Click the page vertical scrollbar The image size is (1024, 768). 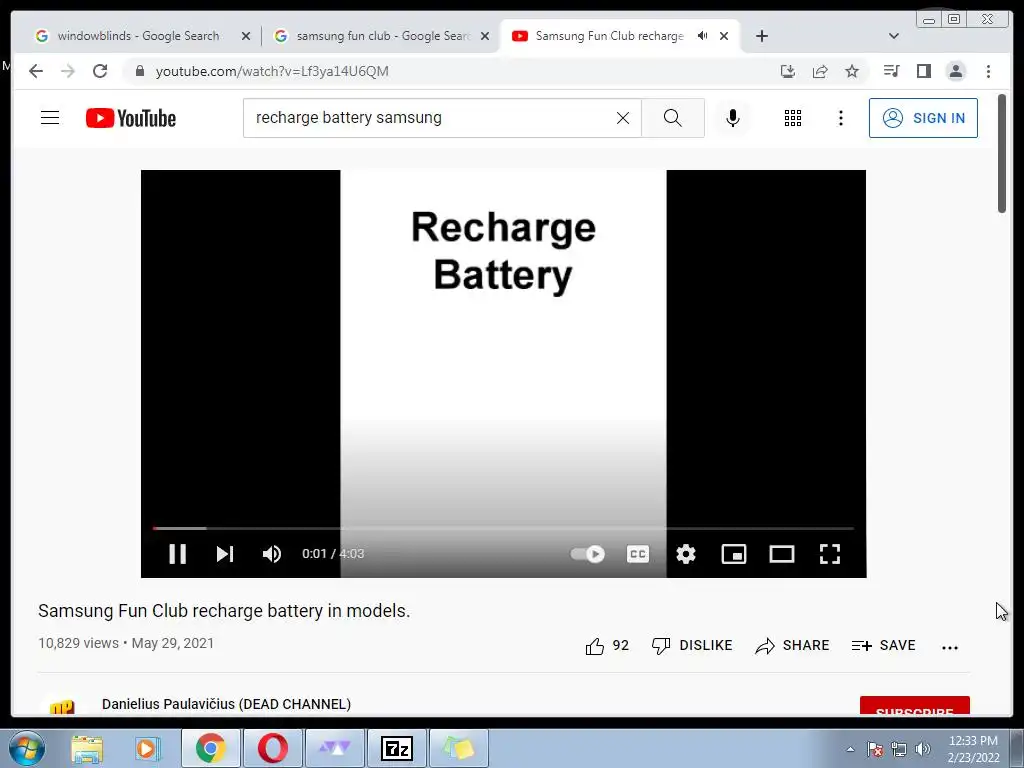tap(1002, 153)
